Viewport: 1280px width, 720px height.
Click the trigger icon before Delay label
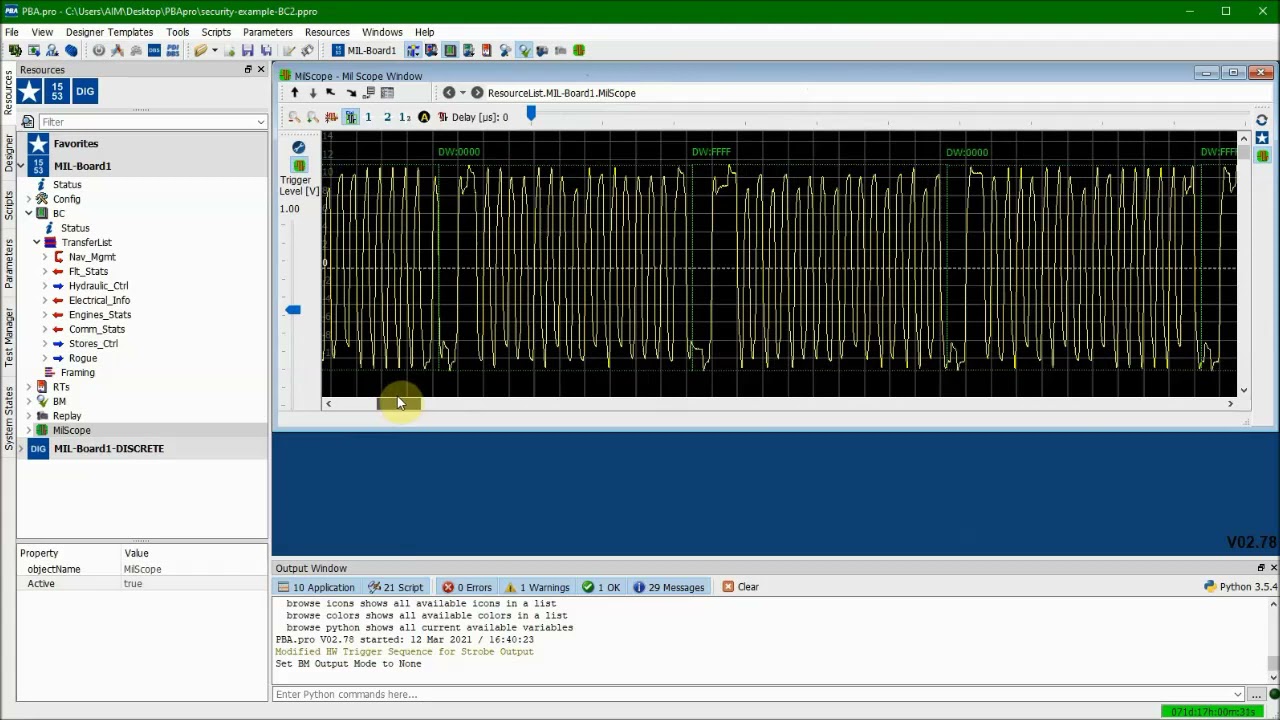(x=442, y=117)
